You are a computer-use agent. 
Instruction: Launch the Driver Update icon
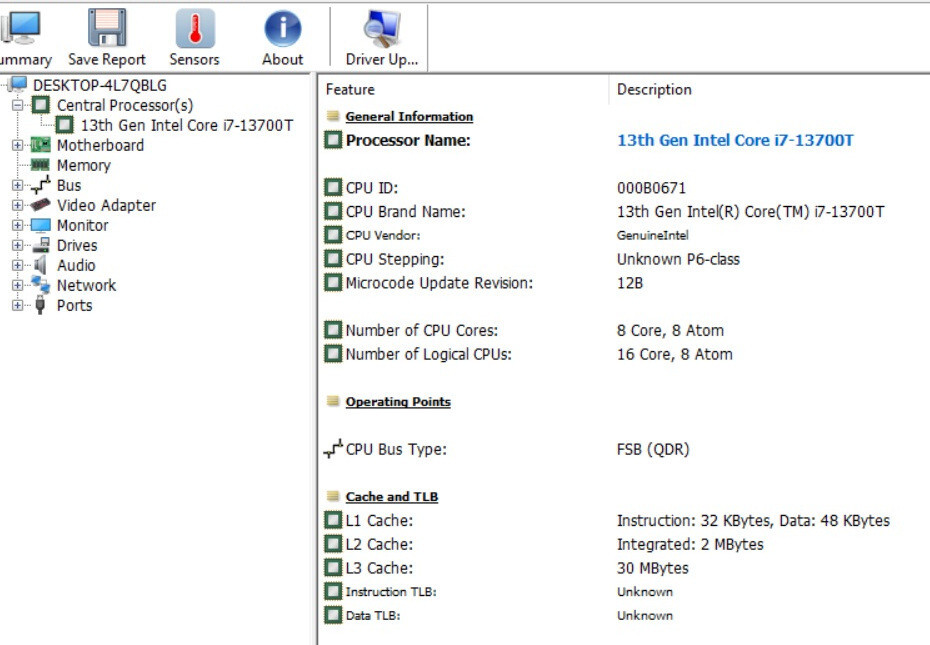coord(382,28)
